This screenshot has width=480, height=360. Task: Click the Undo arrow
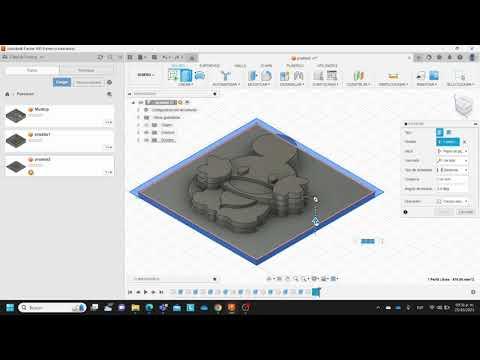tap(166, 57)
